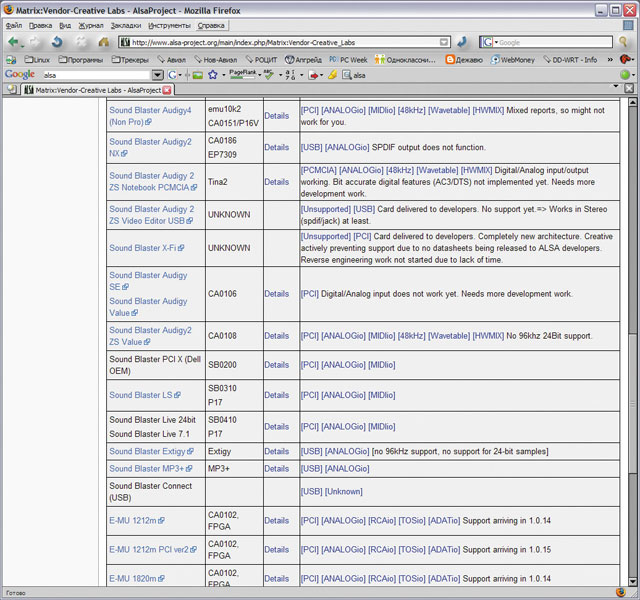Close the Matrix:Vendor-Creative Labs tab with its red X
The height and width of the screenshot is (600, 640).
click(x=167, y=90)
